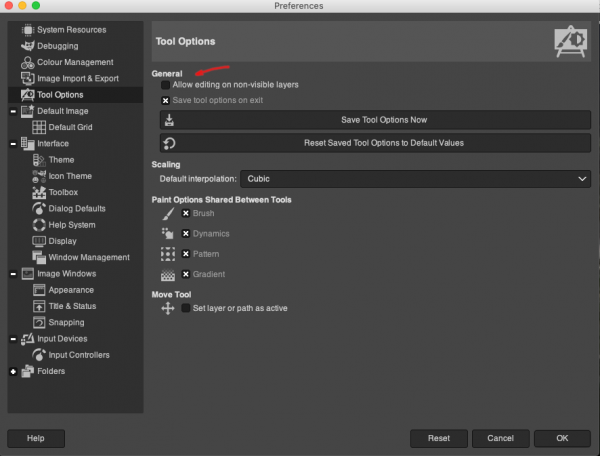
Task: Collapse the Interface tree section
Action: click(x=13, y=144)
